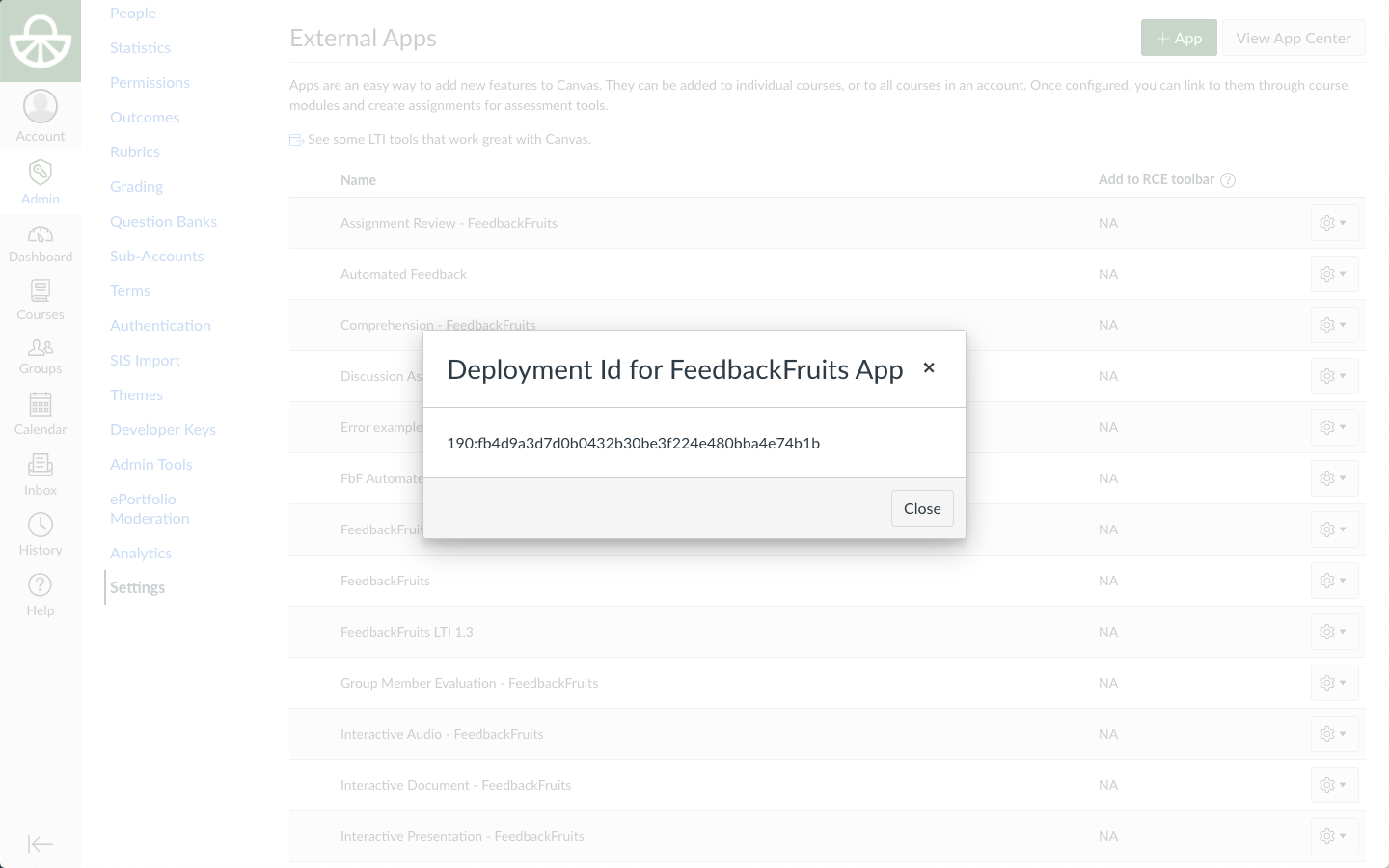Screen dimensions: 1389x868
Task: Open the Account avatar menu
Action: pos(41,117)
